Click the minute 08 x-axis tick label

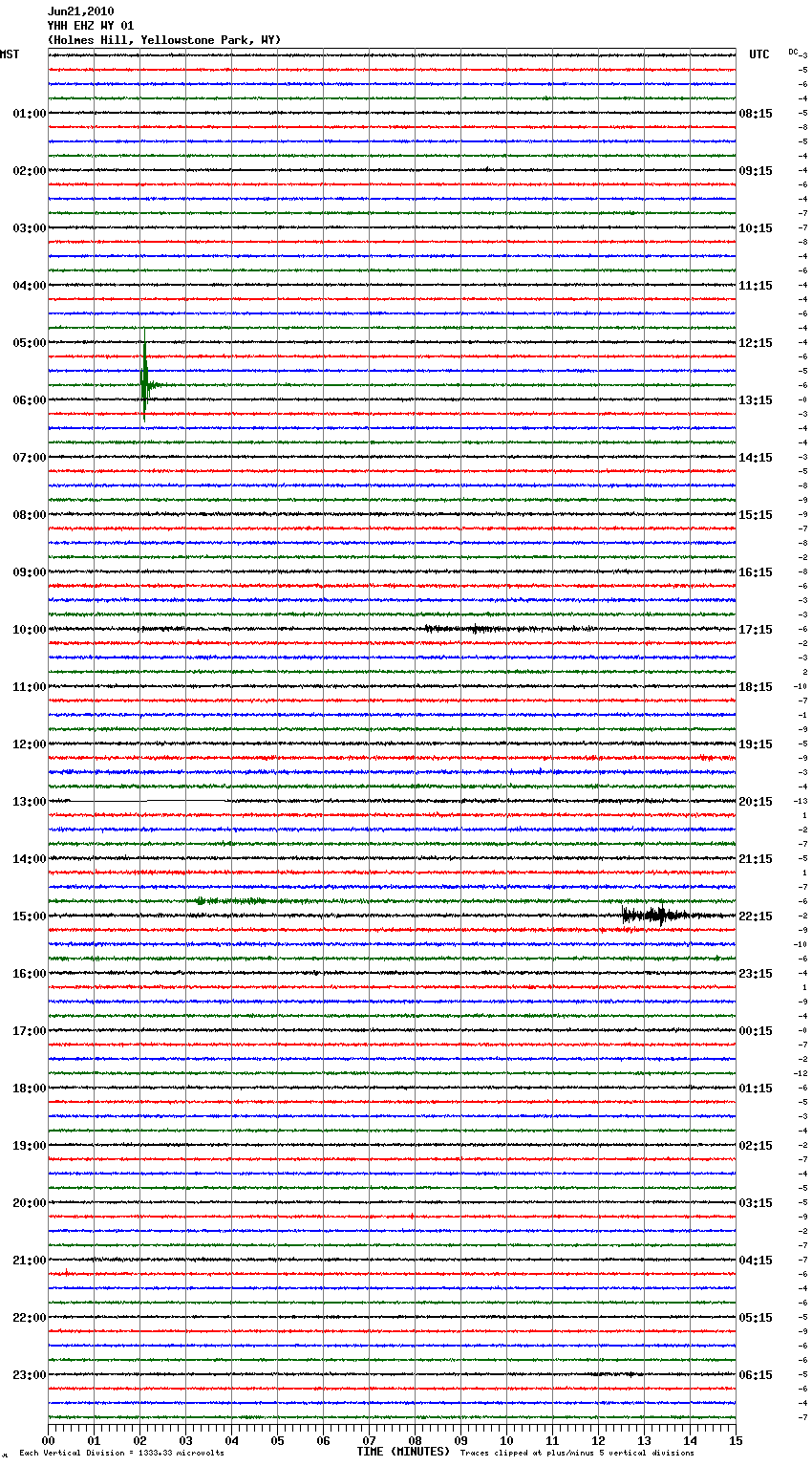tap(415, 1440)
